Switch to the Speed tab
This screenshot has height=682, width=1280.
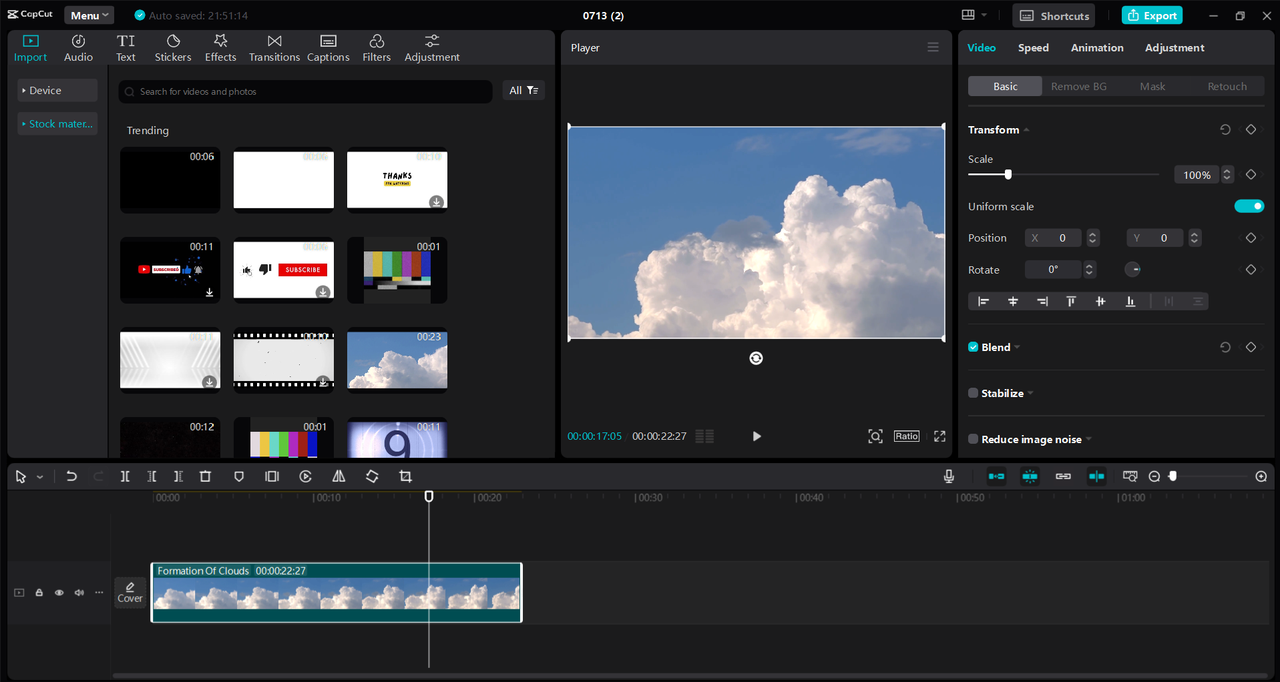[x=1033, y=48]
